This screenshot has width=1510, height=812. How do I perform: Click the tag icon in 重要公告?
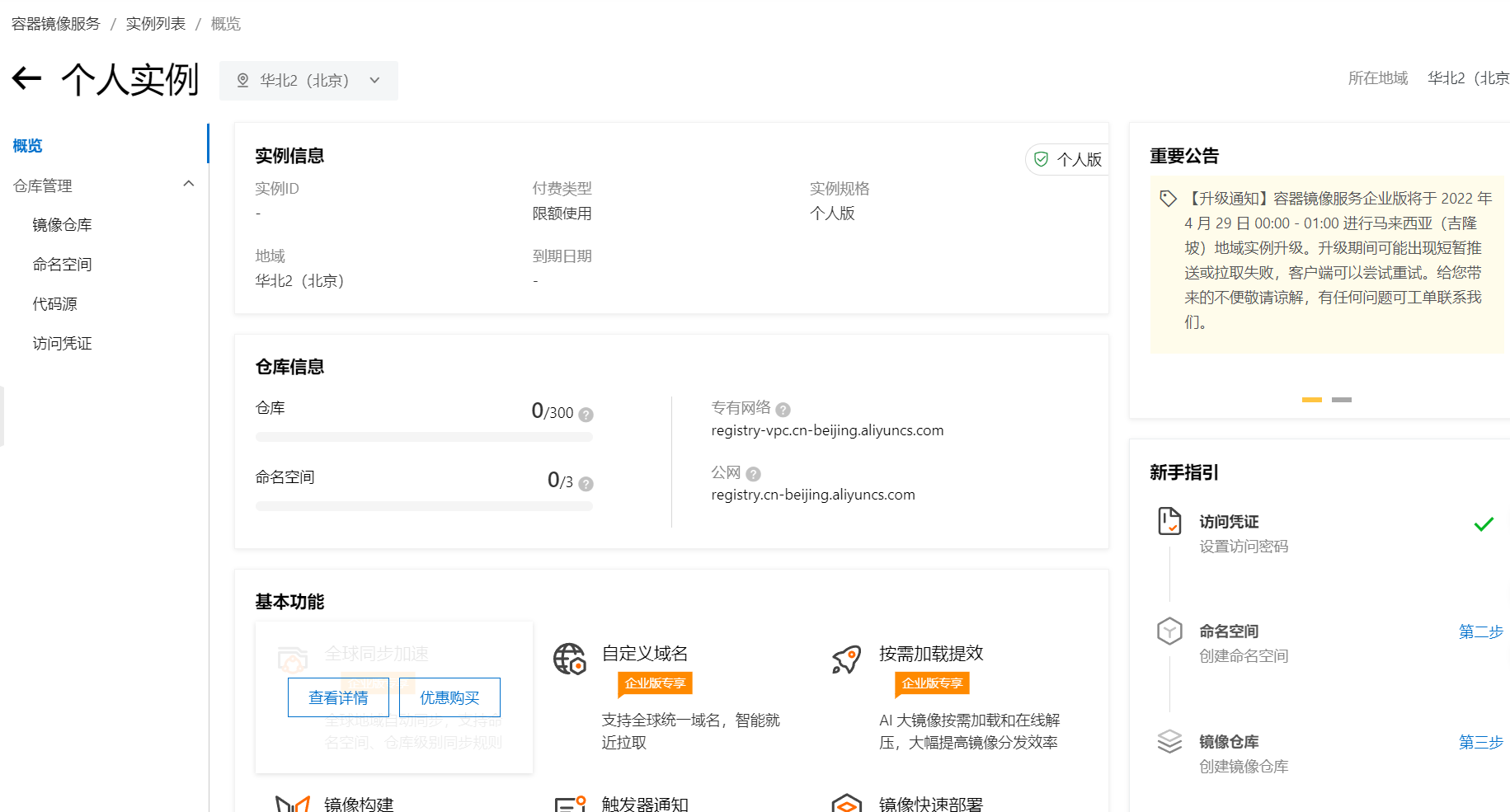pyautogui.click(x=1168, y=199)
